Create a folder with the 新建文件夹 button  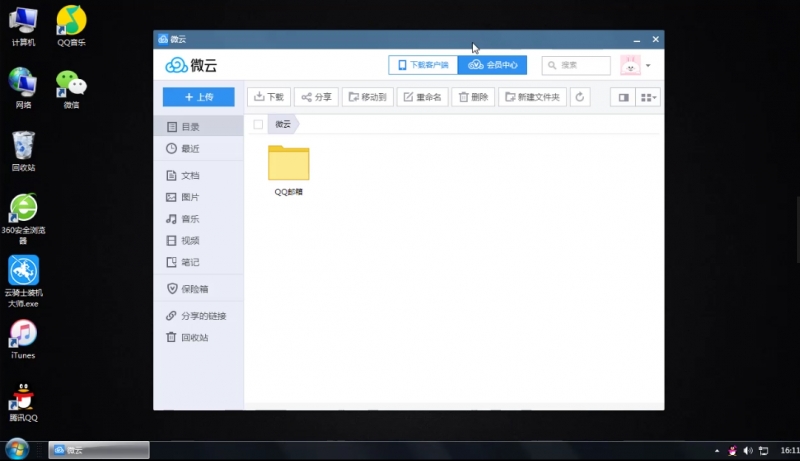532,97
